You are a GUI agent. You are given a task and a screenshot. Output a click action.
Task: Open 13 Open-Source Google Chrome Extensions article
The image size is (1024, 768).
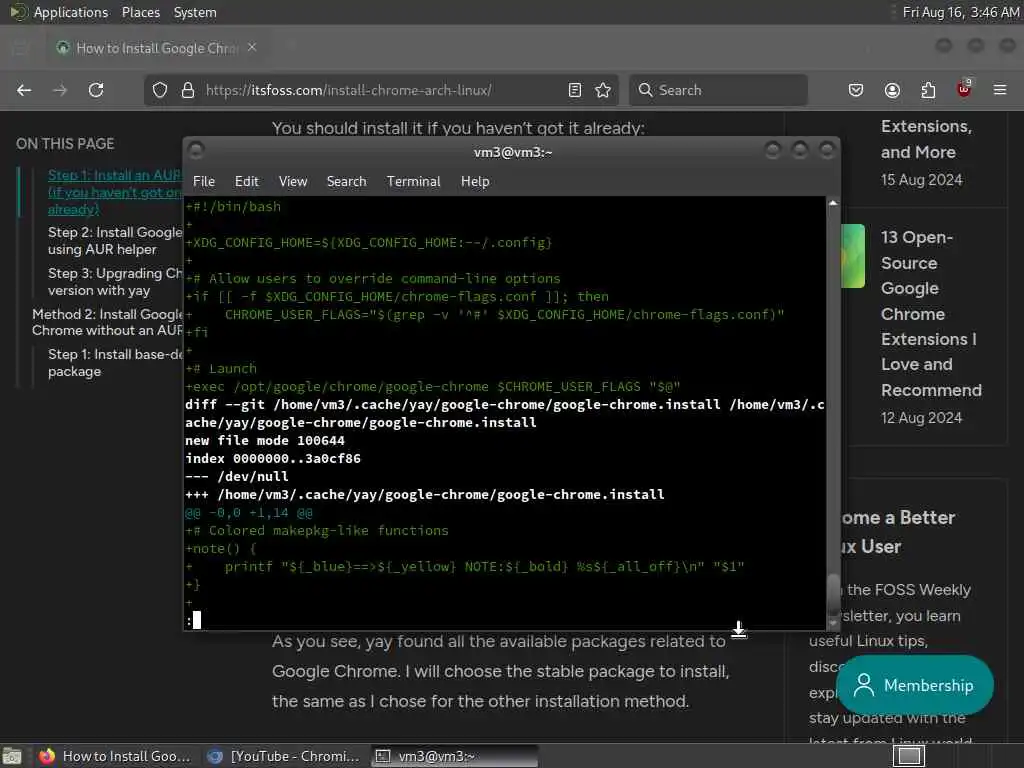(x=931, y=313)
